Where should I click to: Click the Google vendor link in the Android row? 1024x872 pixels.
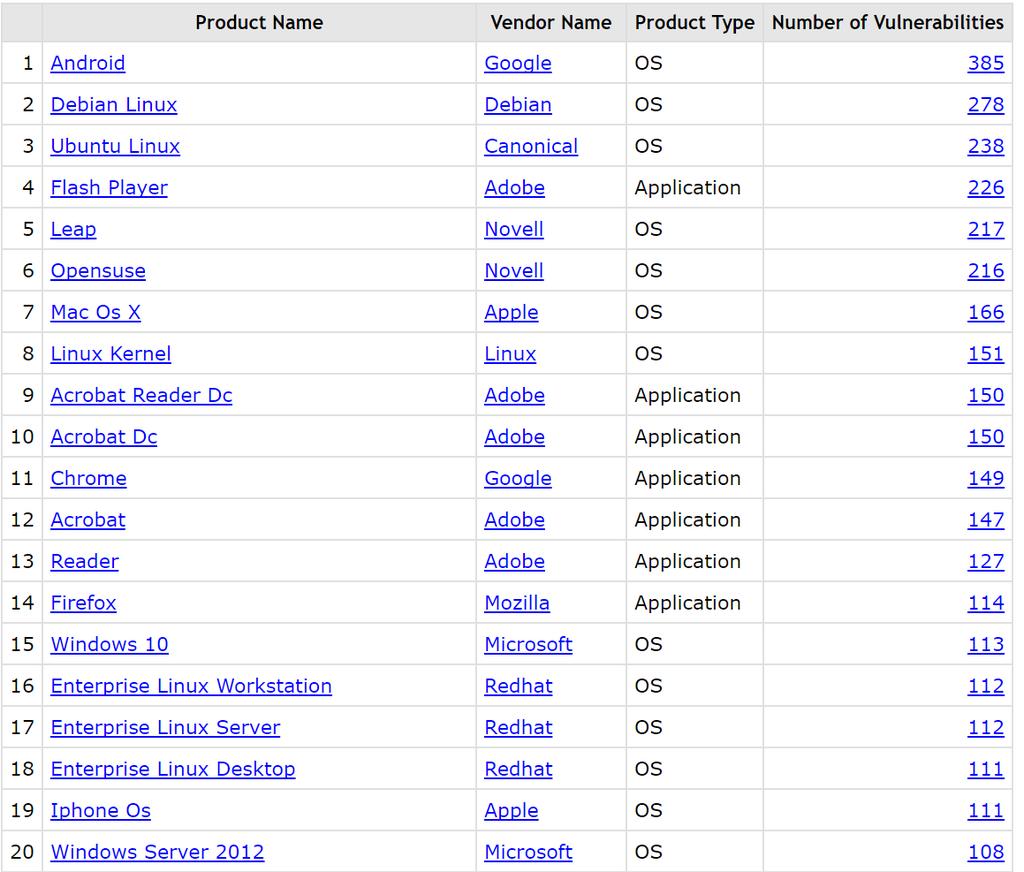[x=518, y=63]
